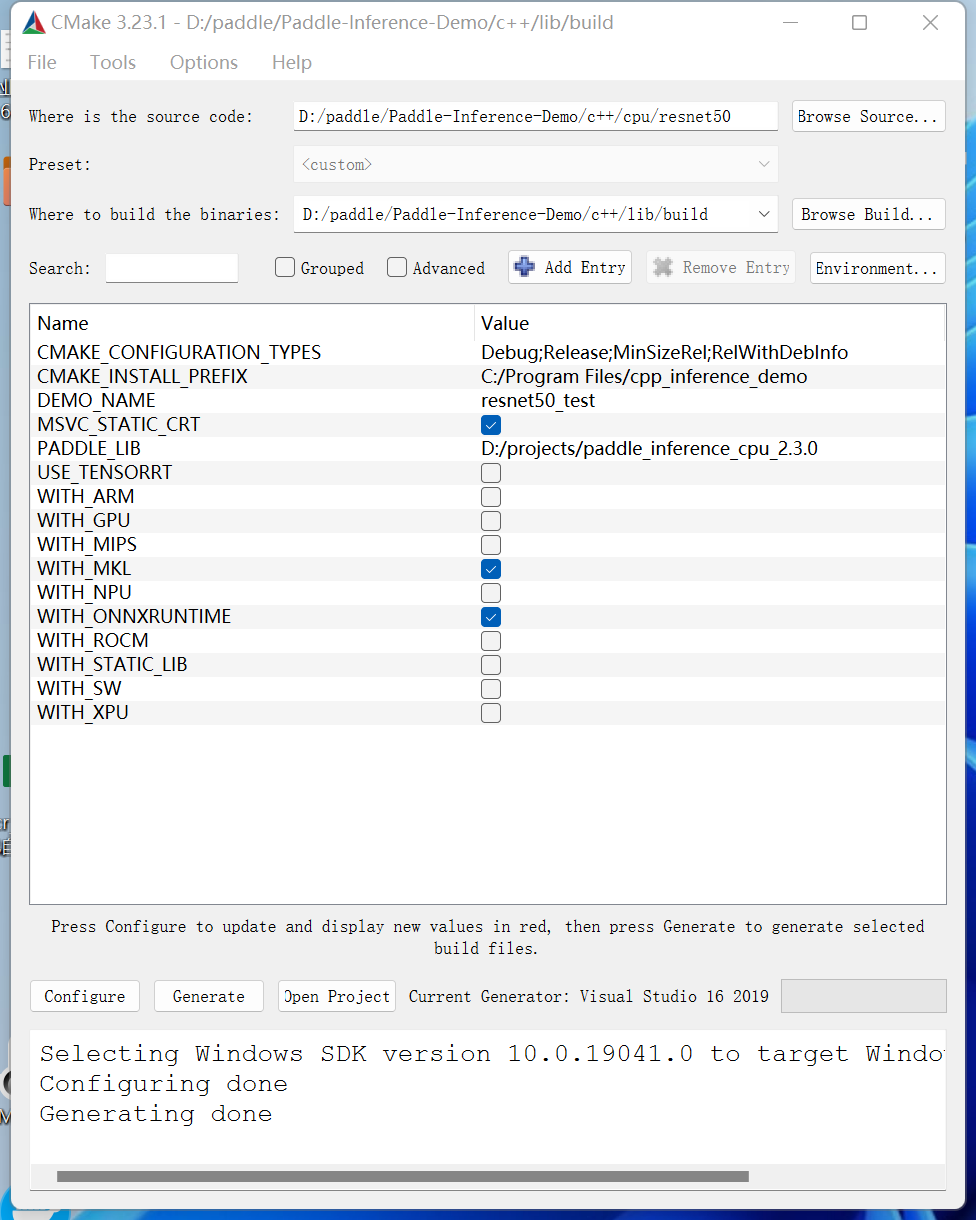Click the Remove Entry icon

[664, 267]
